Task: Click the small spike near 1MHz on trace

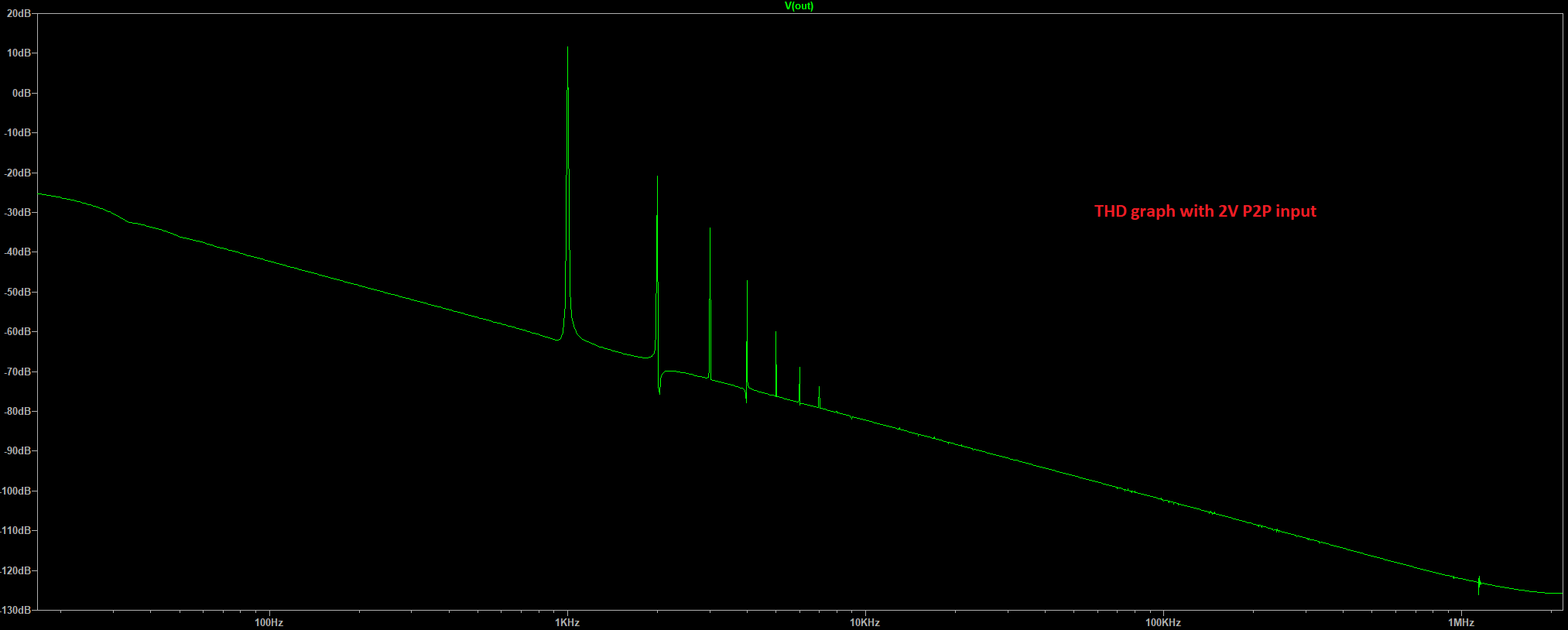Action: click(x=1479, y=584)
